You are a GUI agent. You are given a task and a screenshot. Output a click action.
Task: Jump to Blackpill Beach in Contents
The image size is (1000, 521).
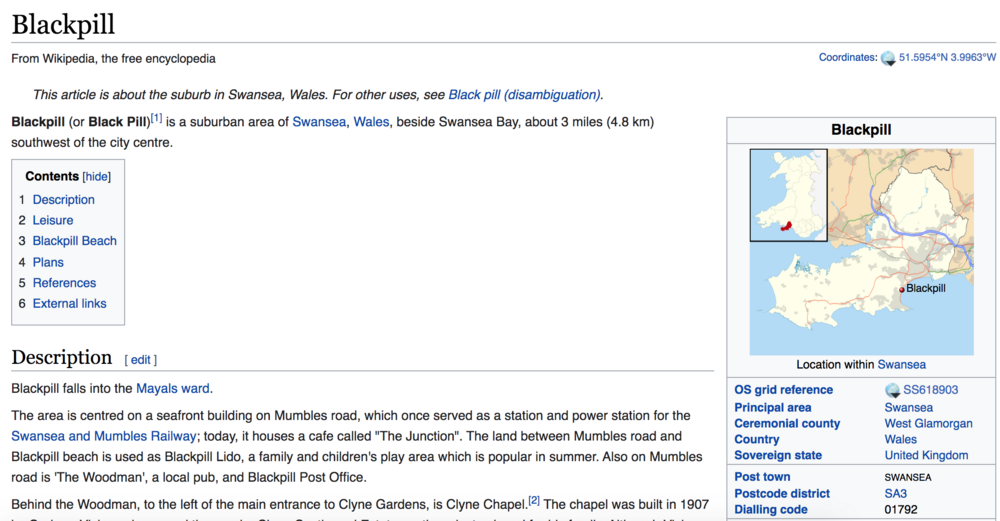[x=75, y=241]
